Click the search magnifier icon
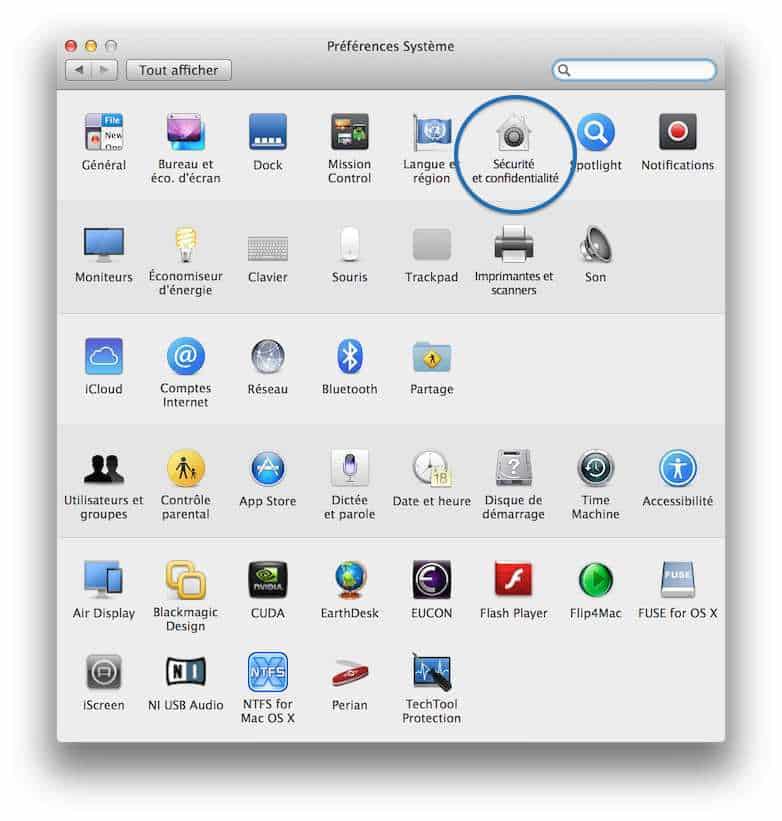This screenshot has width=782, height=821. [564, 70]
